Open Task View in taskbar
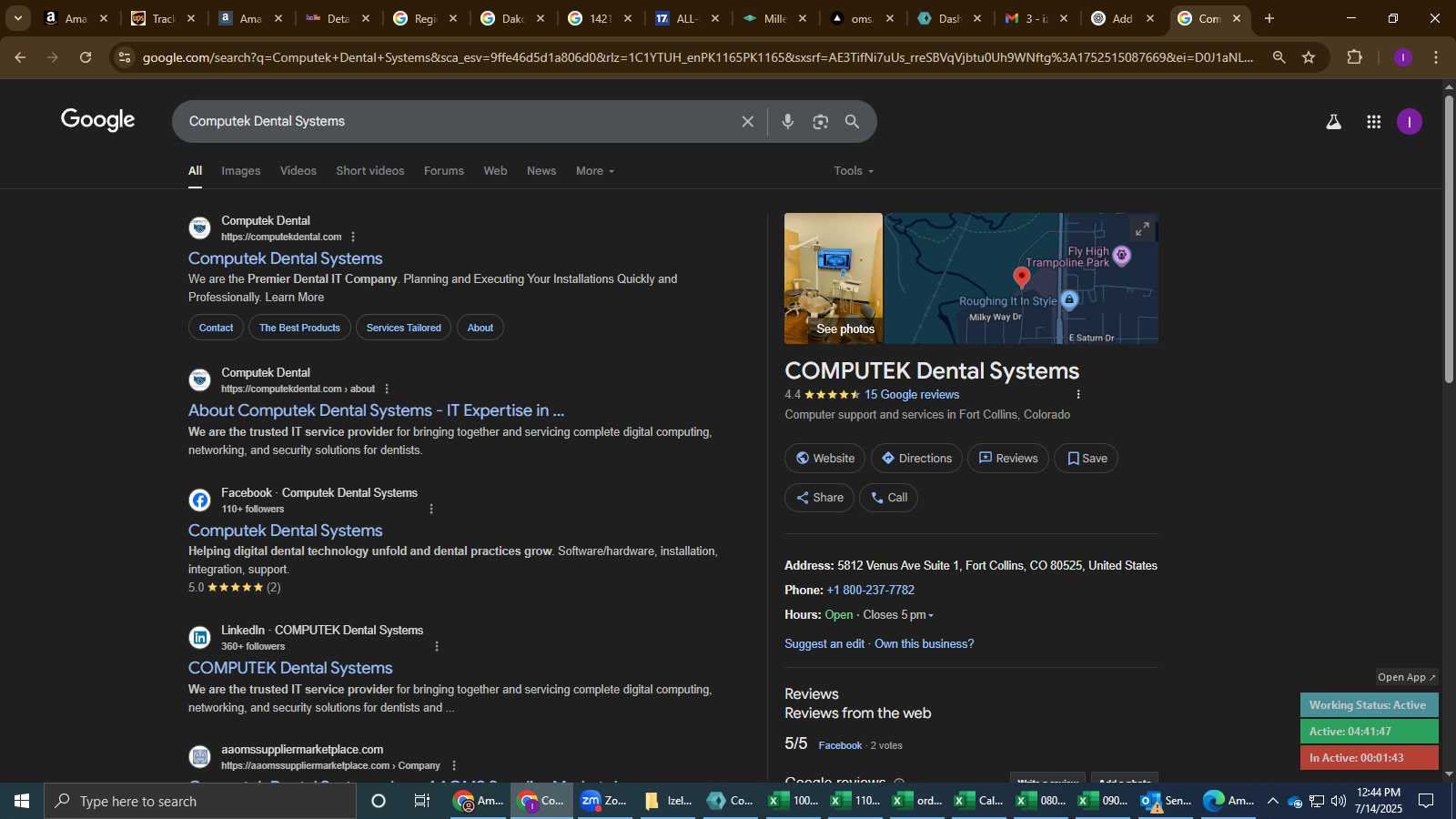 click(x=421, y=801)
